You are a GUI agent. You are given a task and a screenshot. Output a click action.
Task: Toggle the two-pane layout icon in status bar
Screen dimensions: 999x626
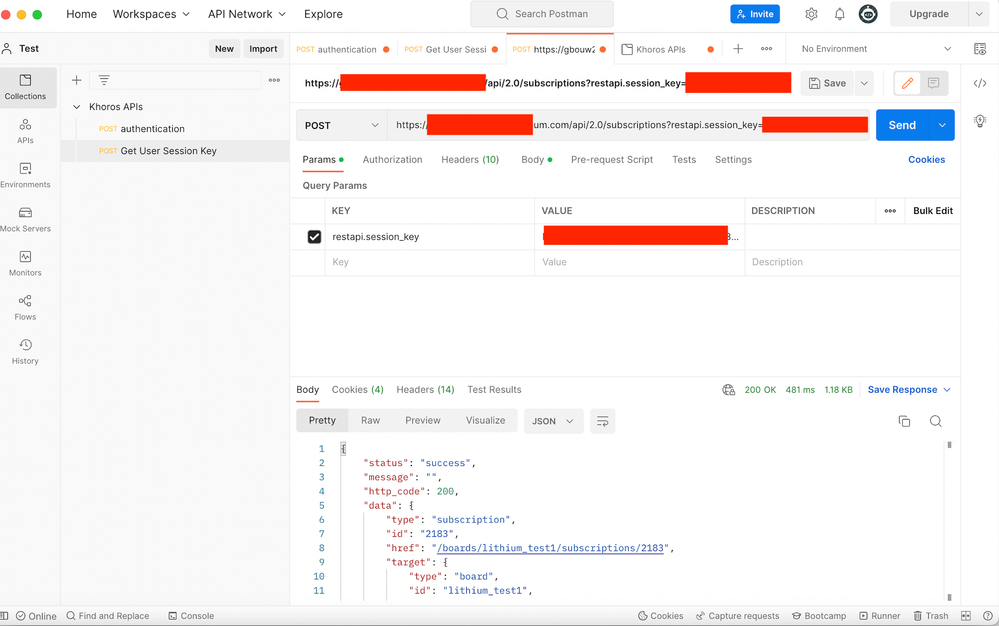tap(966, 616)
